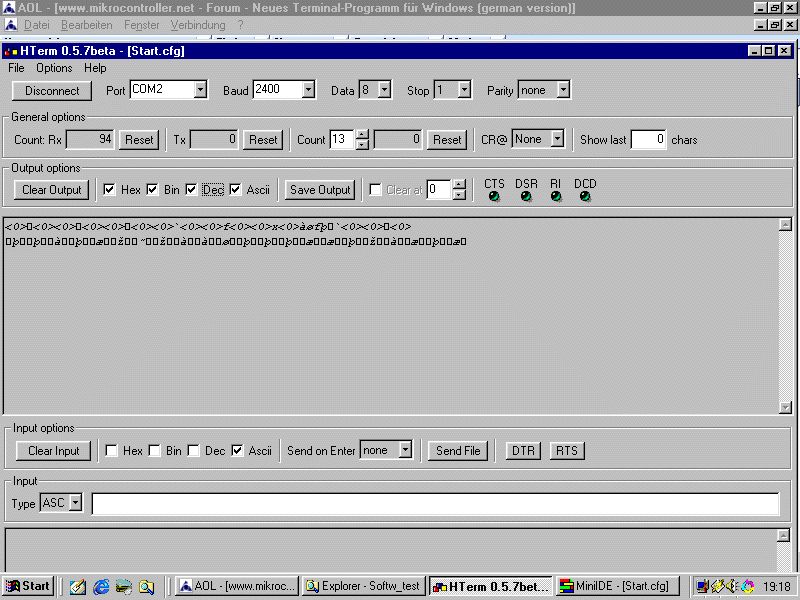Reset the Count 13 counter

point(447,140)
